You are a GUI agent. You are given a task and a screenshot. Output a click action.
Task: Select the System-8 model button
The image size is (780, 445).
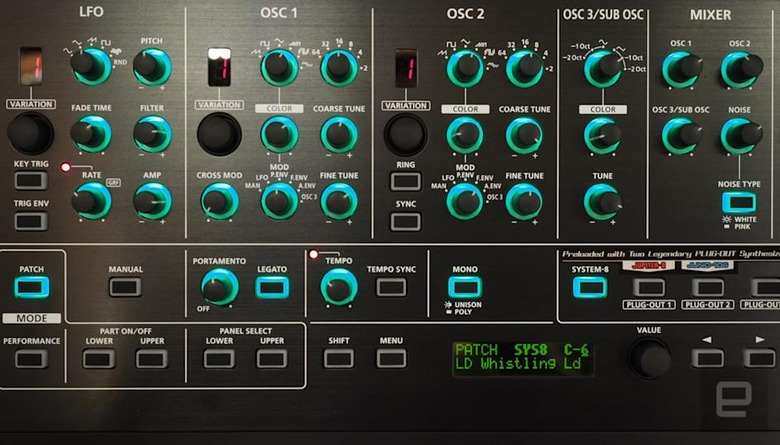[x=590, y=287]
